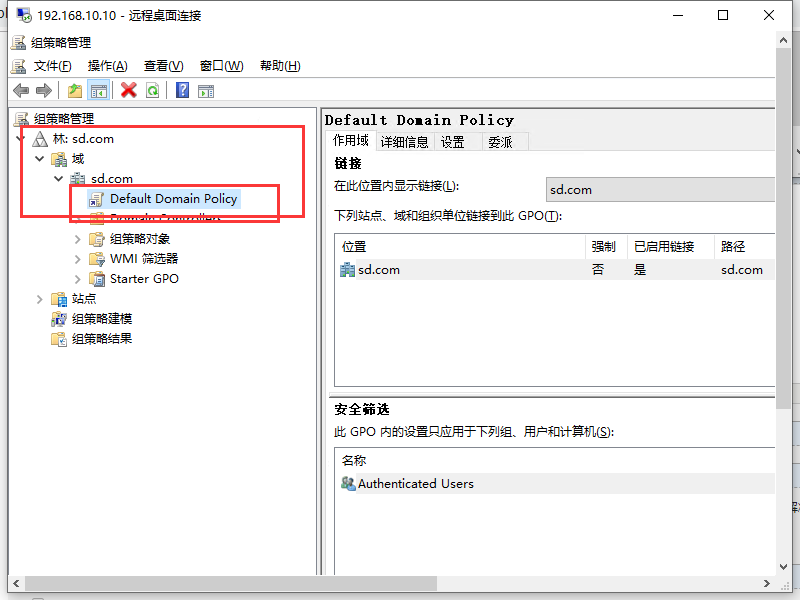Delete using the red X toolbar icon
The image size is (800, 600).
click(x=129, y=90)
